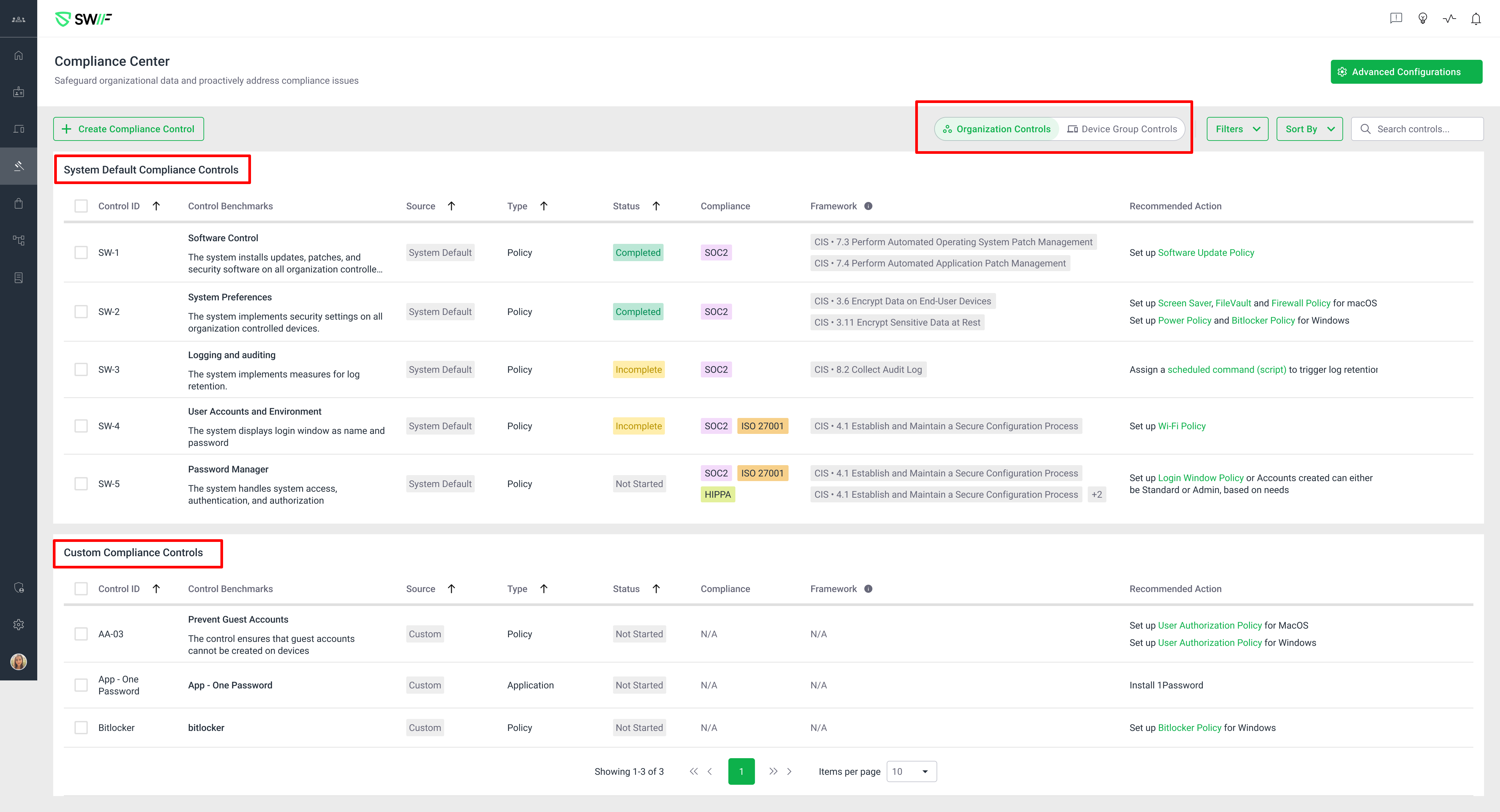Click the home icon in sidebar
This screenshot has width=1500, height=812.
[19, 55]
